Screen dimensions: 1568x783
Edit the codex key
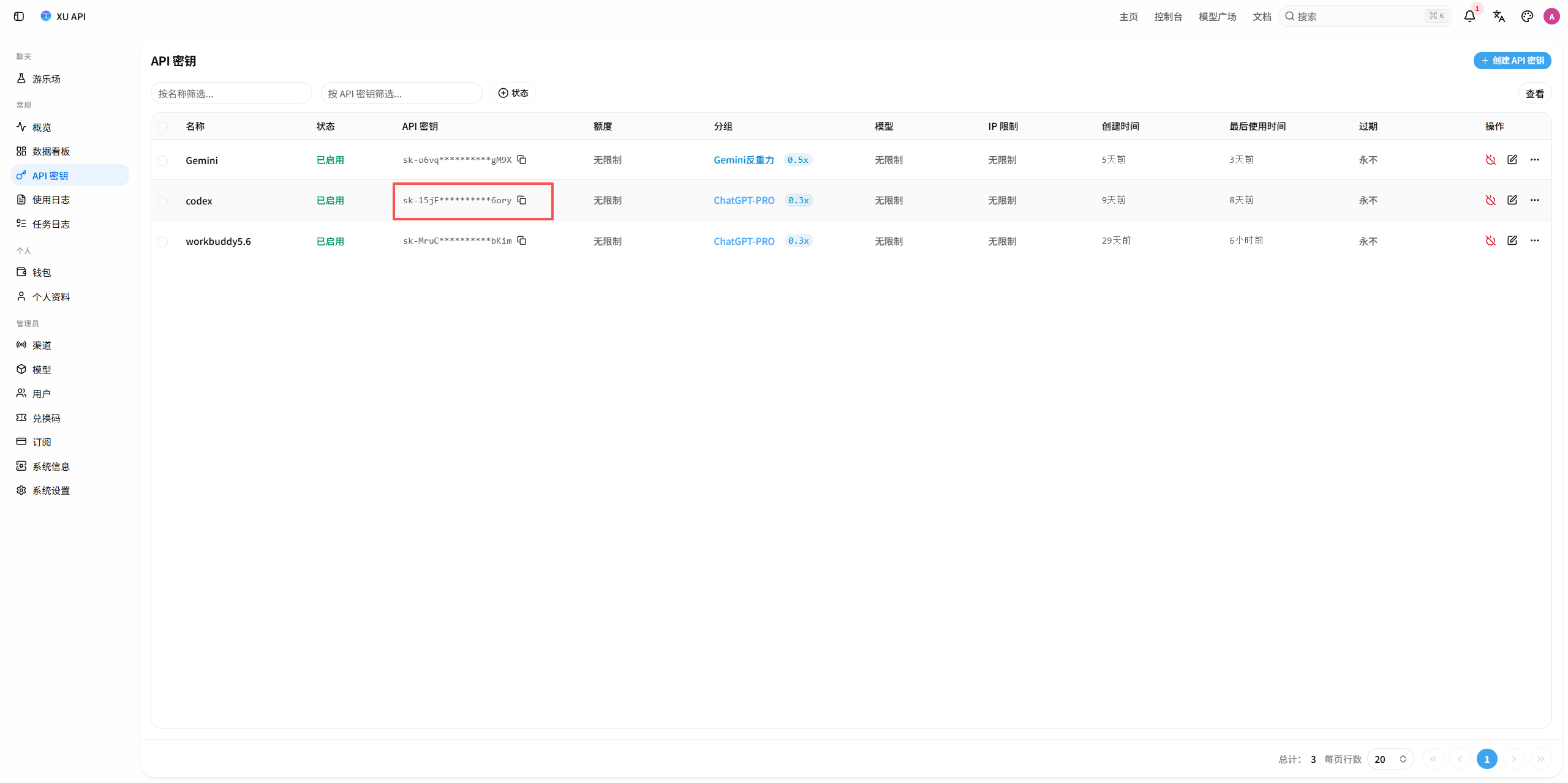pos(1512,200)
